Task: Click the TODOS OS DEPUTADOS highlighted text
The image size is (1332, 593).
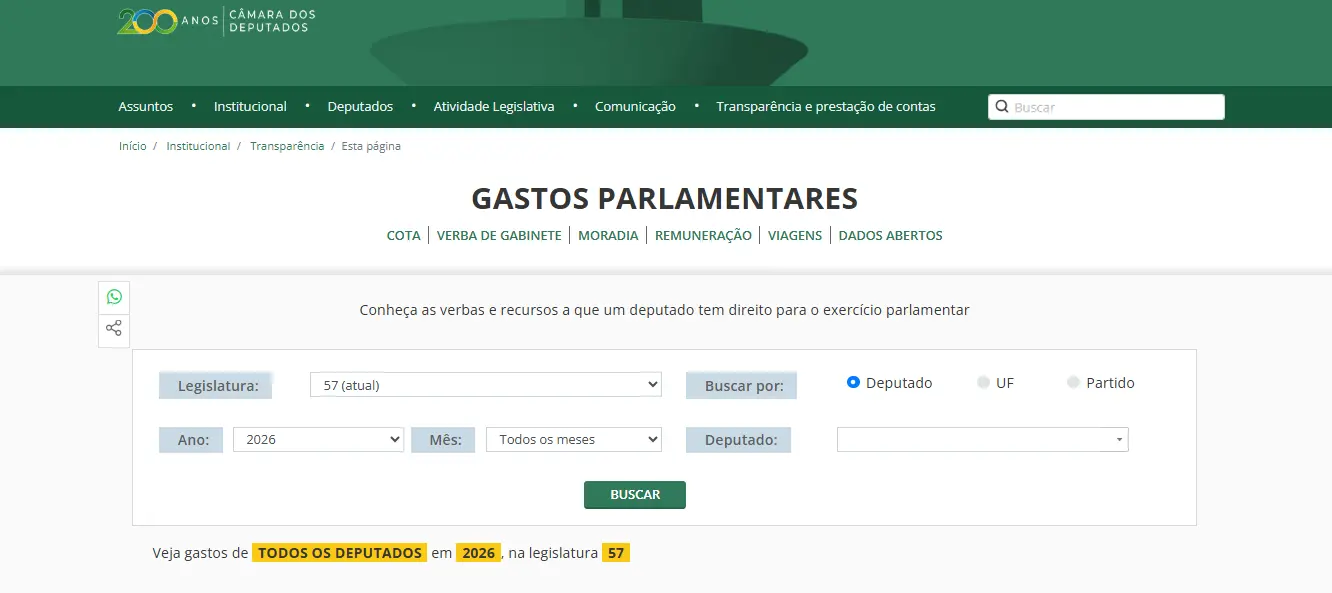Action: click(340, 553)
